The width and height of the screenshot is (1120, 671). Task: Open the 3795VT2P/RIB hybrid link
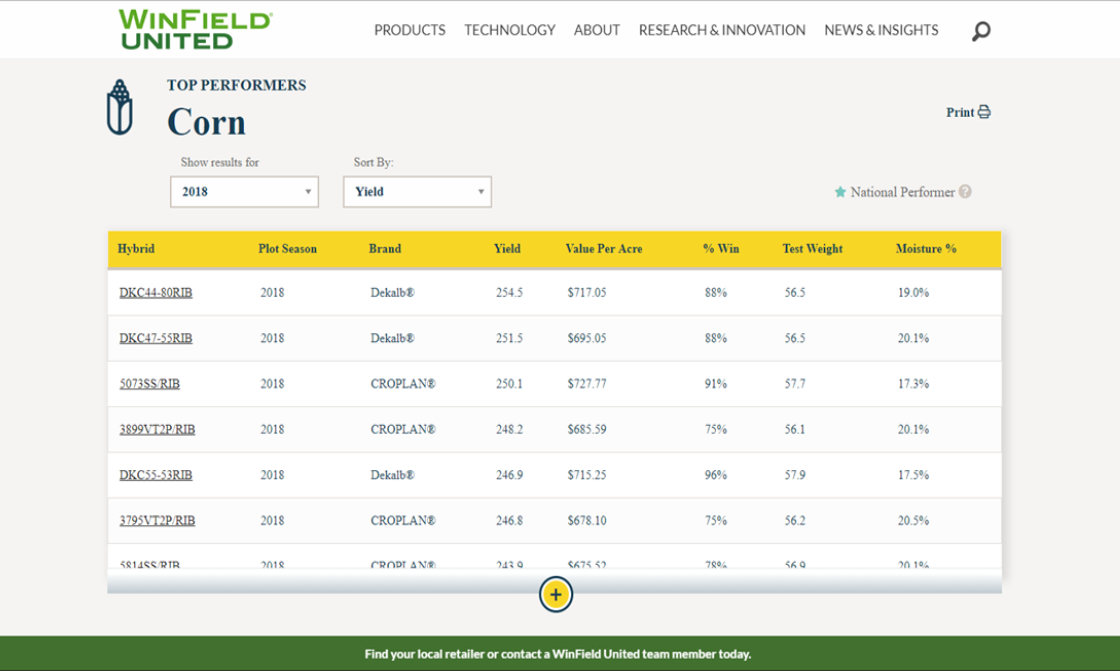point(157,521)
